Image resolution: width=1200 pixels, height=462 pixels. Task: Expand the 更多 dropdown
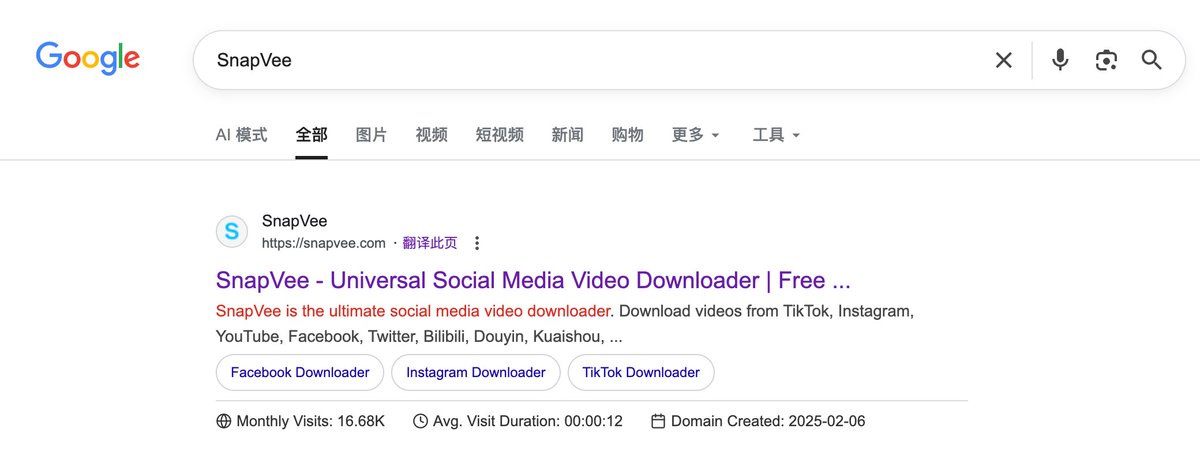696,134
